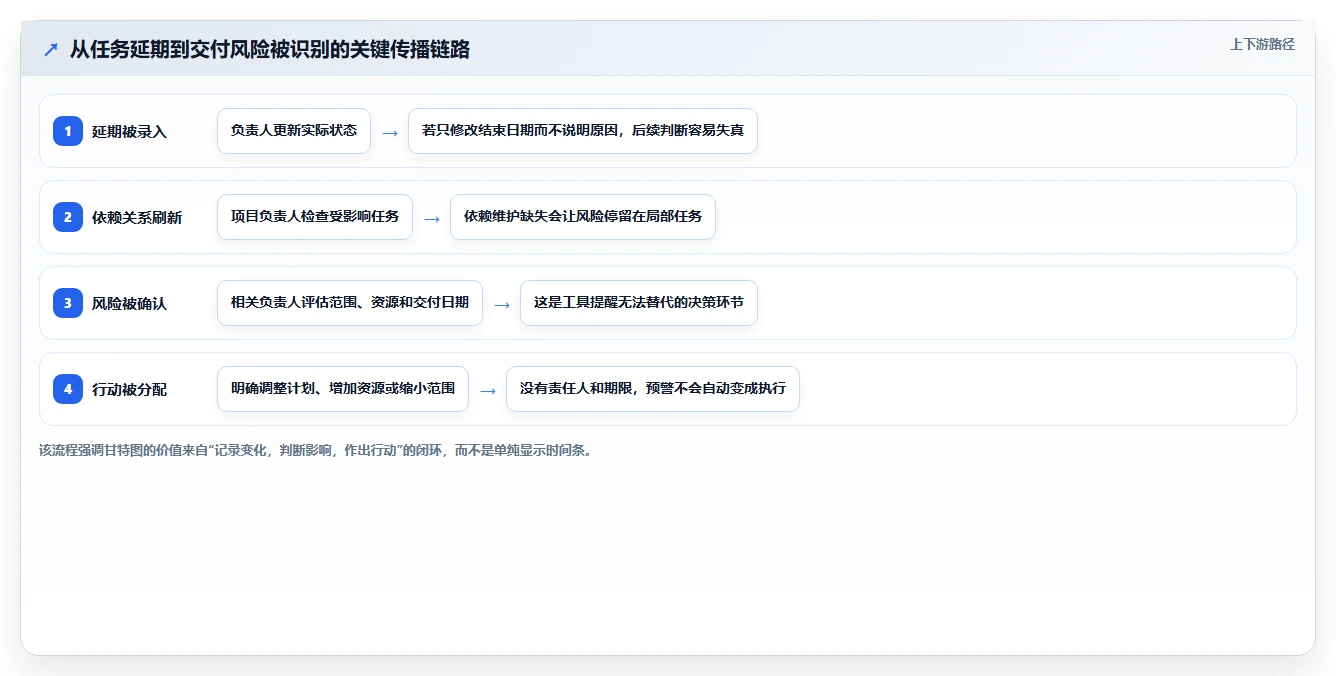This screenshot has height=676, width=1336.
Task: Select the step 3 number badge
Action: [x=68, y=303]
